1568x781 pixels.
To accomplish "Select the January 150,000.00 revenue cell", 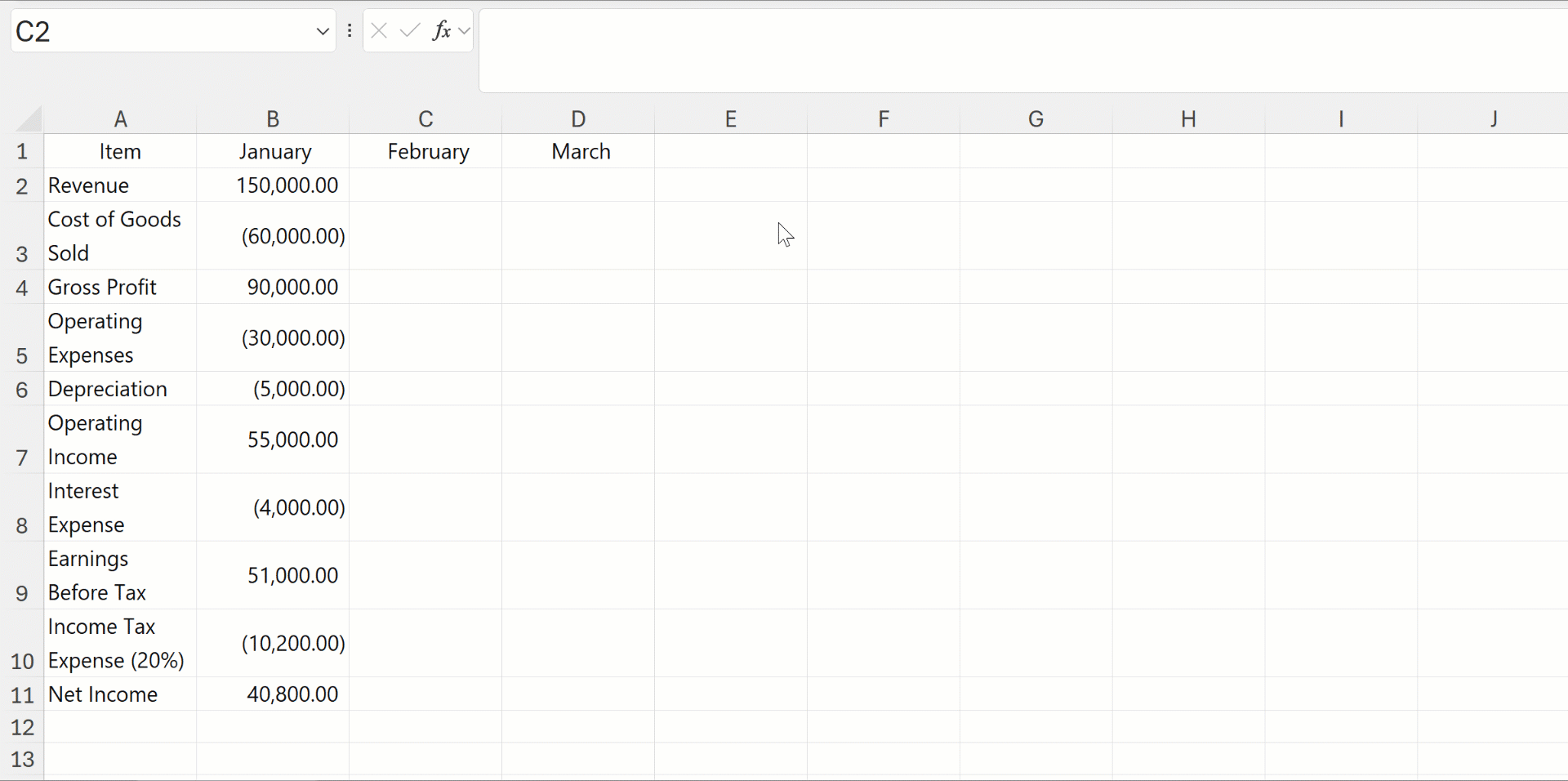I will (273, 185).
